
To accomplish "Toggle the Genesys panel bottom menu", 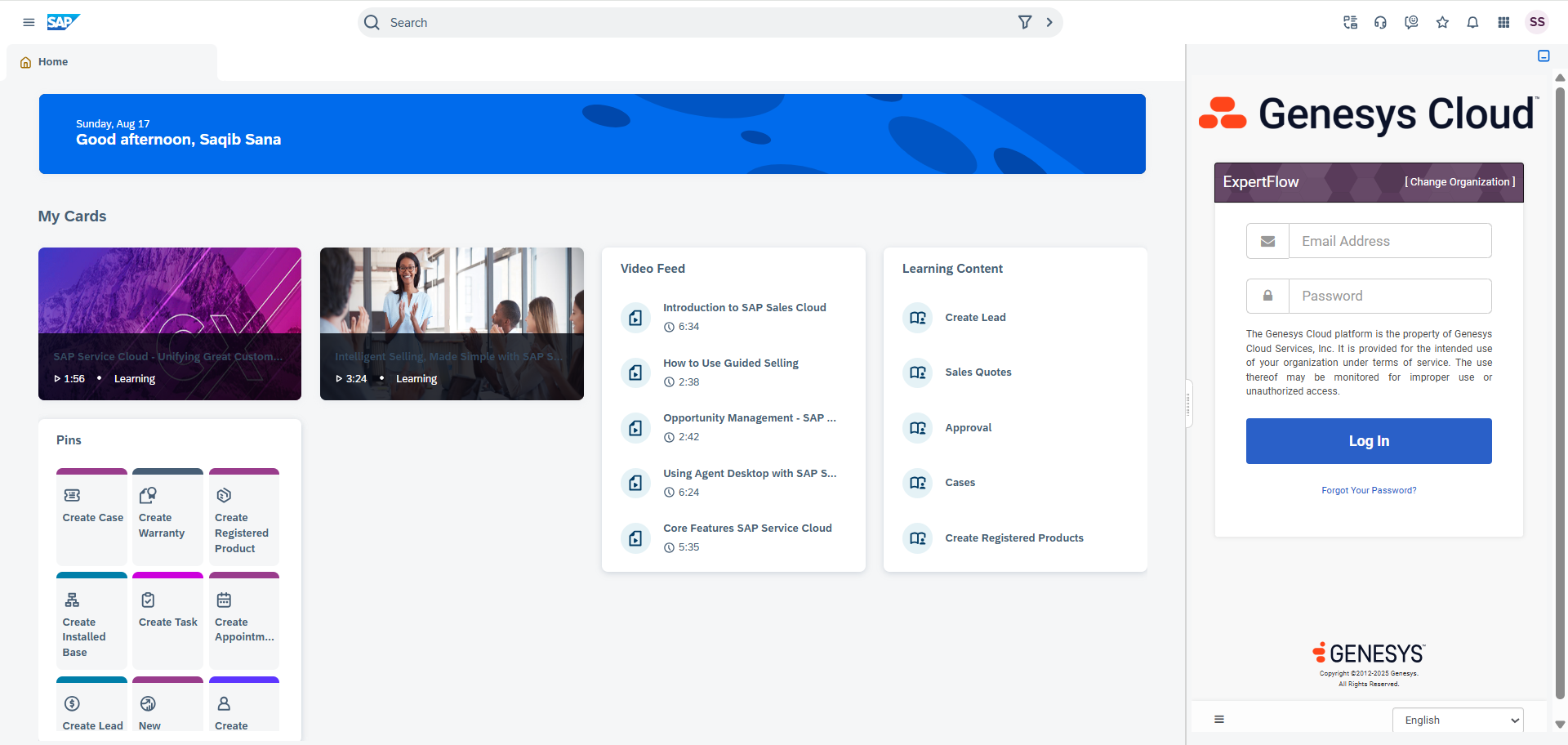I will tap(1219, 719).
